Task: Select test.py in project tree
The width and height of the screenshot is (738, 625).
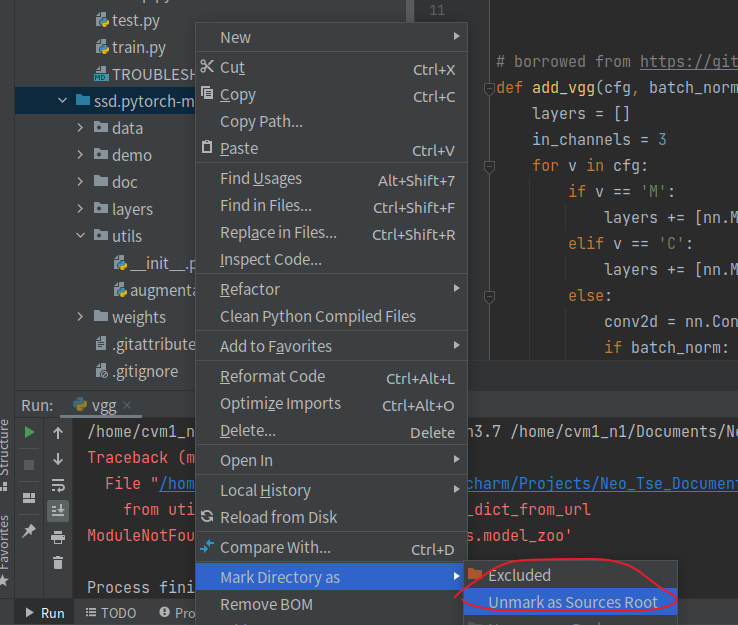Action: pos(127,20)
